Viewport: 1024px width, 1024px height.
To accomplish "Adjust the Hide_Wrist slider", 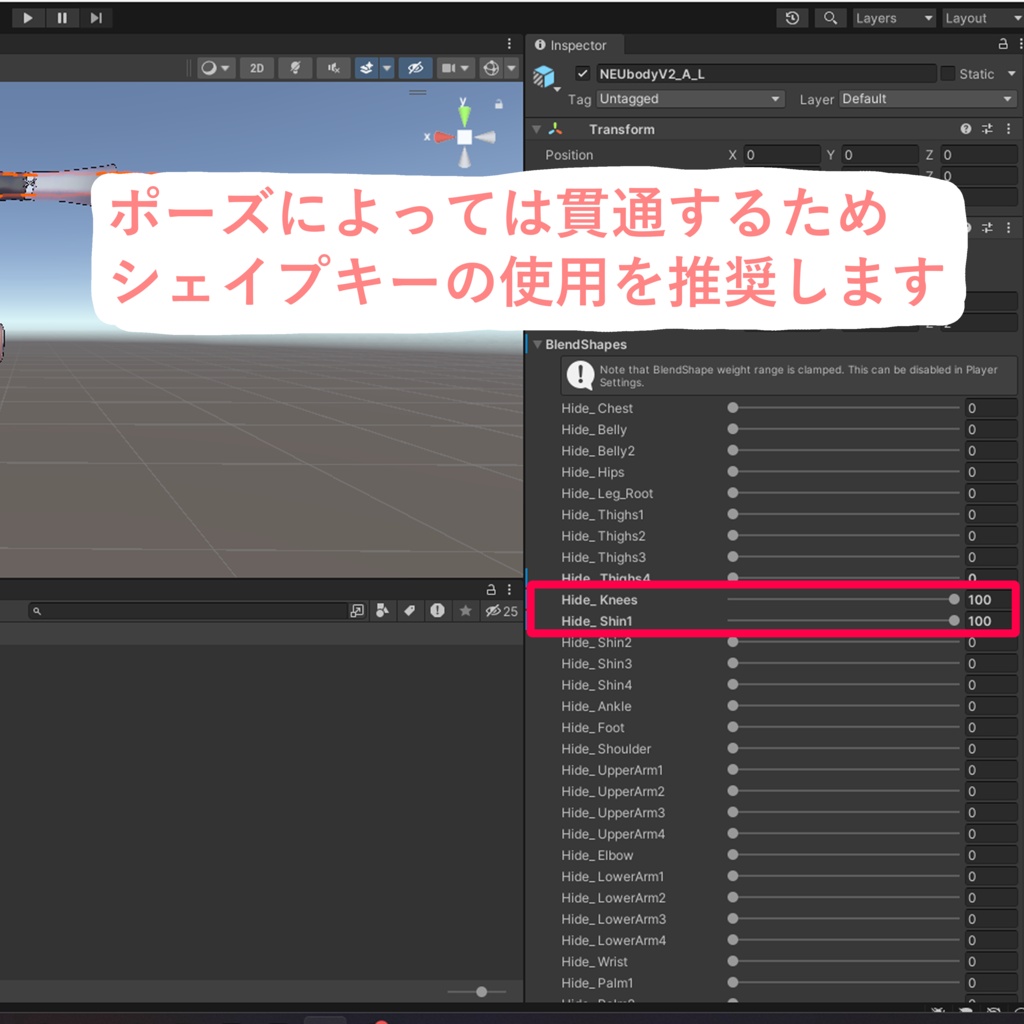I will coord(843,961).
